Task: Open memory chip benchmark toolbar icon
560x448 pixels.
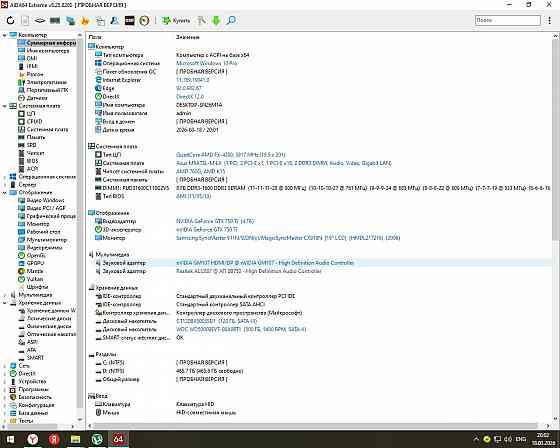Action: [55, 20]
